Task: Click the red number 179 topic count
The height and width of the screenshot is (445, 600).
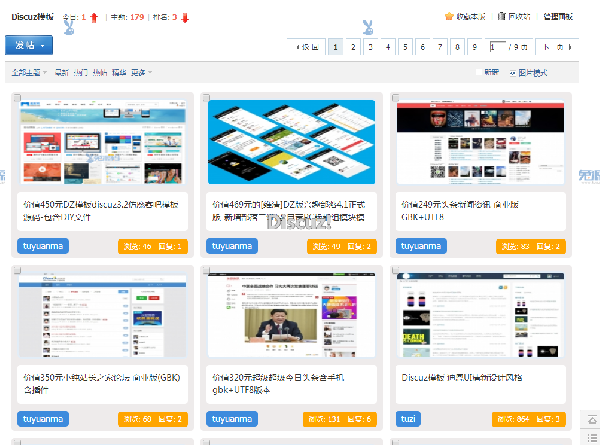Action: click(x=137, y=17)
